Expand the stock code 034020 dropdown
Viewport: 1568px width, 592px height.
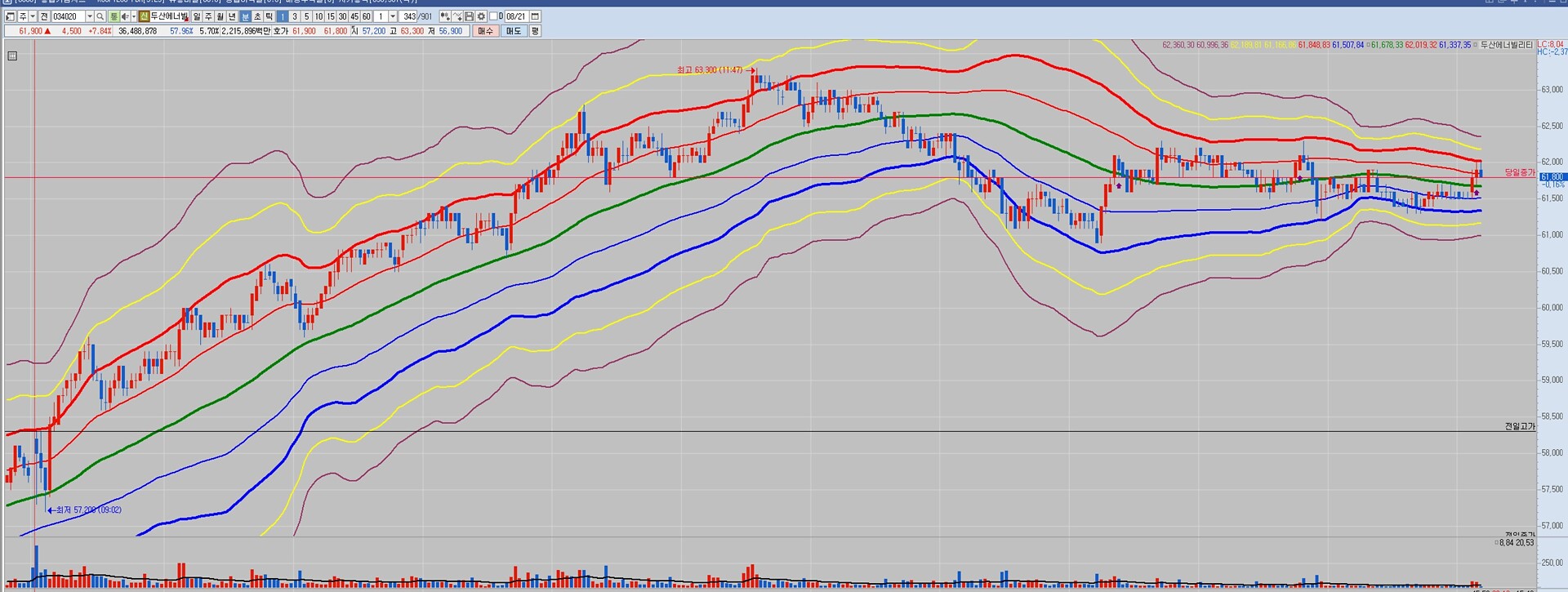tap(90, 16)
